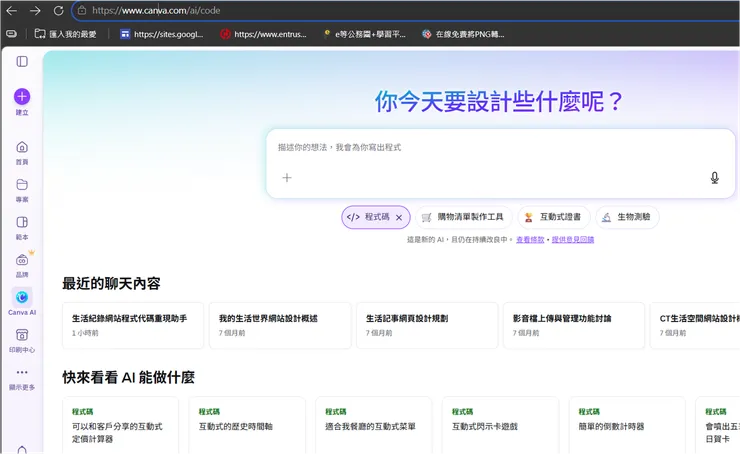Open 印刷中心 print center in sidebar
Screen dimensions: 740x454
click(22, 341)
